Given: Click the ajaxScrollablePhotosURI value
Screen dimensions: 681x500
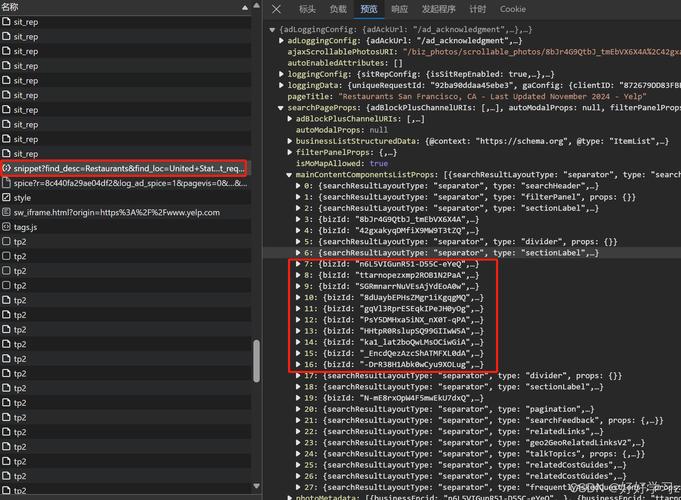Looking at the screenshot, I should pyautogui.click(x=542, y=52).
